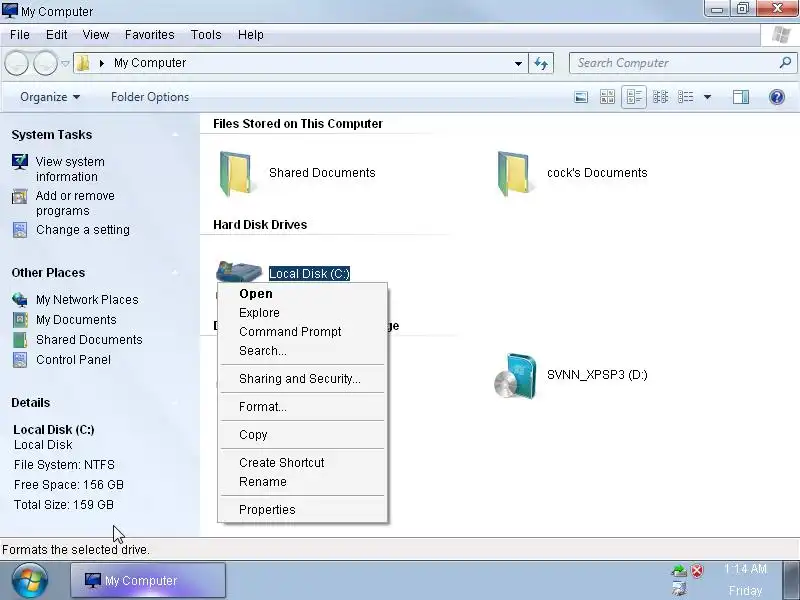This screenshot has width=800, height=600.
Task: Click the blue Help question mark icon
Action: point(777,97)
